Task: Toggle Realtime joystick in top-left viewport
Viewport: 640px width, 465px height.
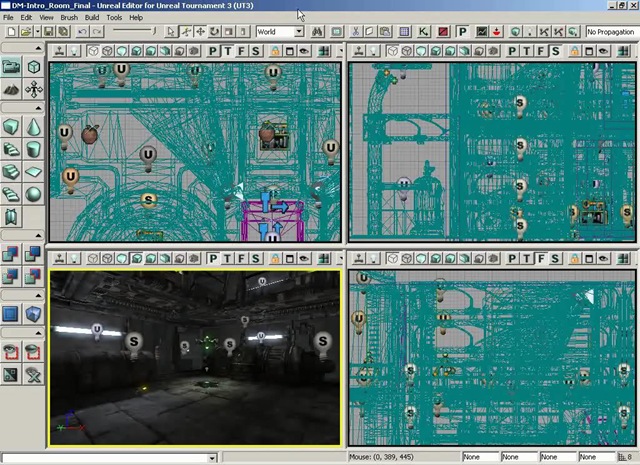Action: click(x=60, y=51)
